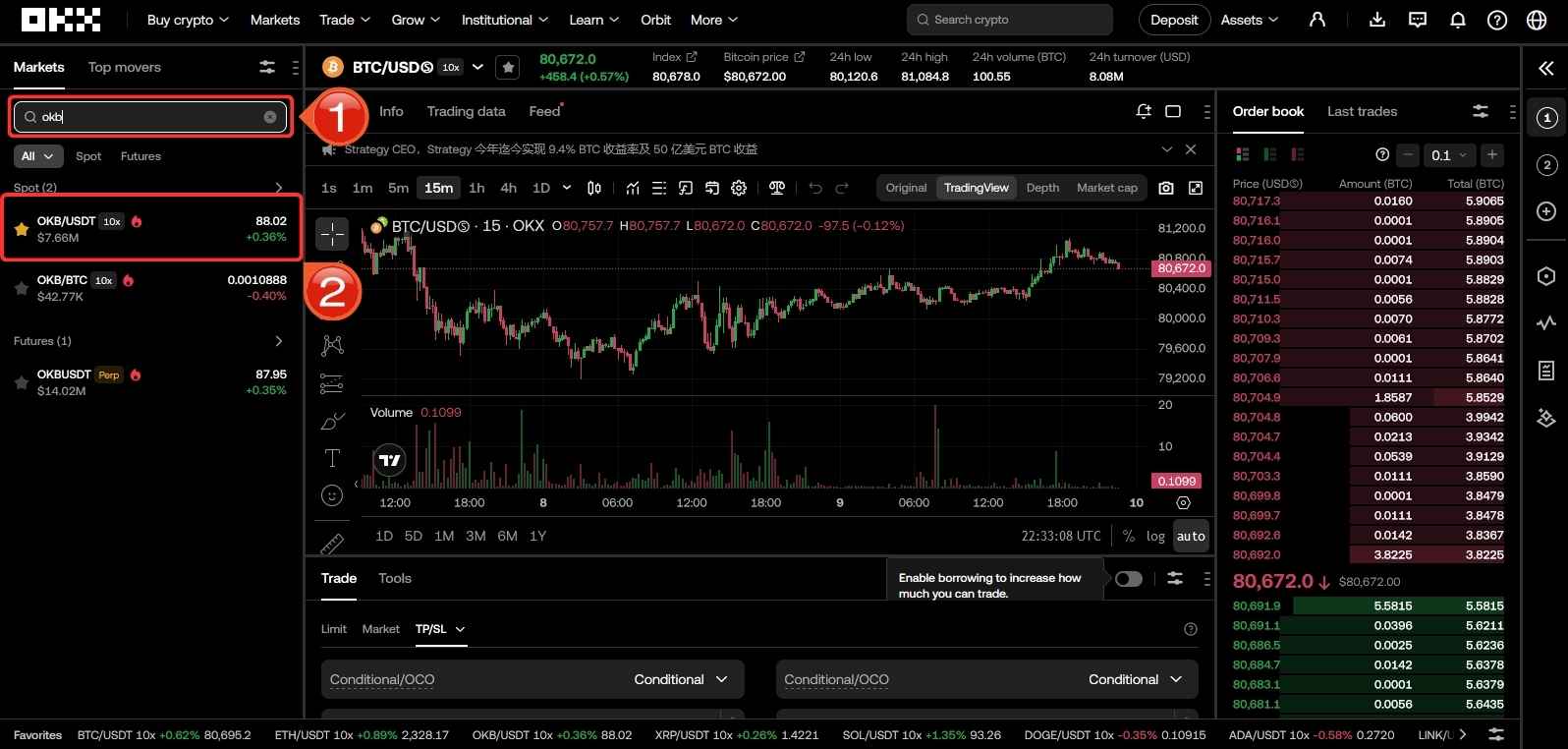Open TP/SL order type dropdown
This screenshot has height=749, width=1568.
click(x=440, y=629)
